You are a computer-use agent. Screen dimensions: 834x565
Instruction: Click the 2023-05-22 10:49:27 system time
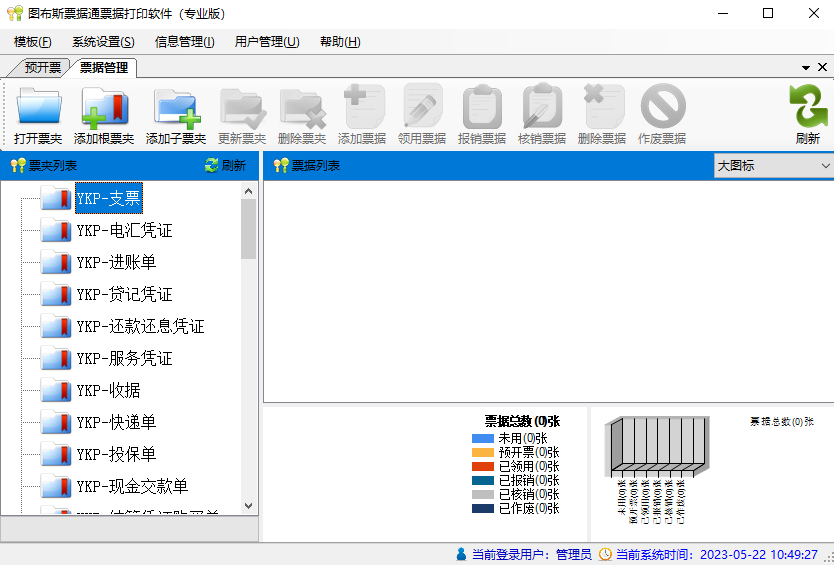click(759, 554)
